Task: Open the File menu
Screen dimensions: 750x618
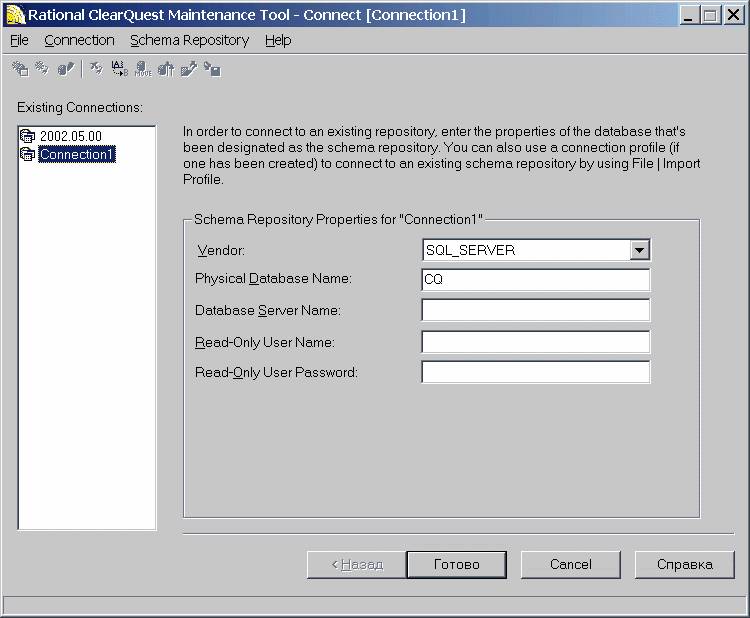Action: pos(19,40)
